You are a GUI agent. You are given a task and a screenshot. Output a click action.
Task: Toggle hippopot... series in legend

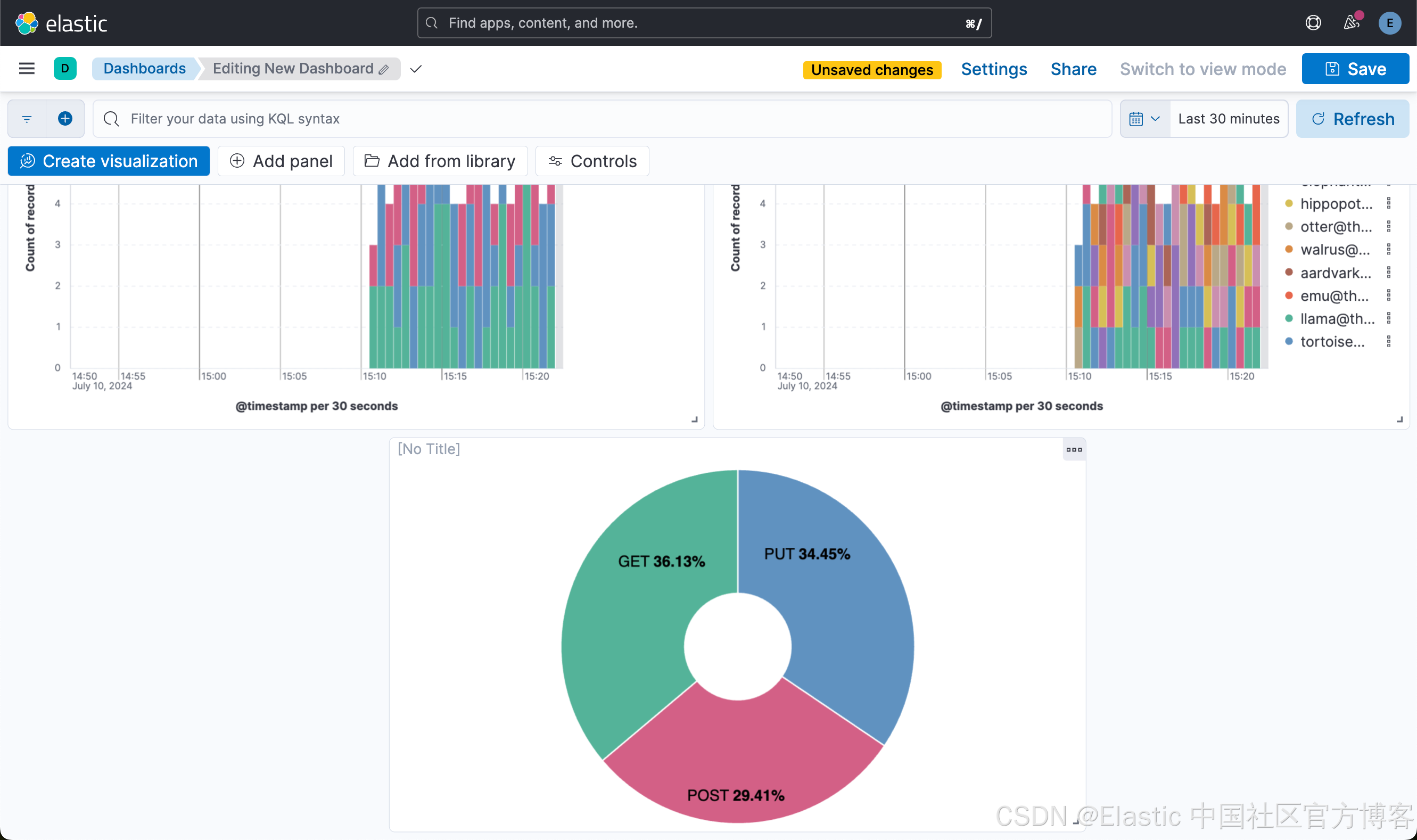[1336, 203]
